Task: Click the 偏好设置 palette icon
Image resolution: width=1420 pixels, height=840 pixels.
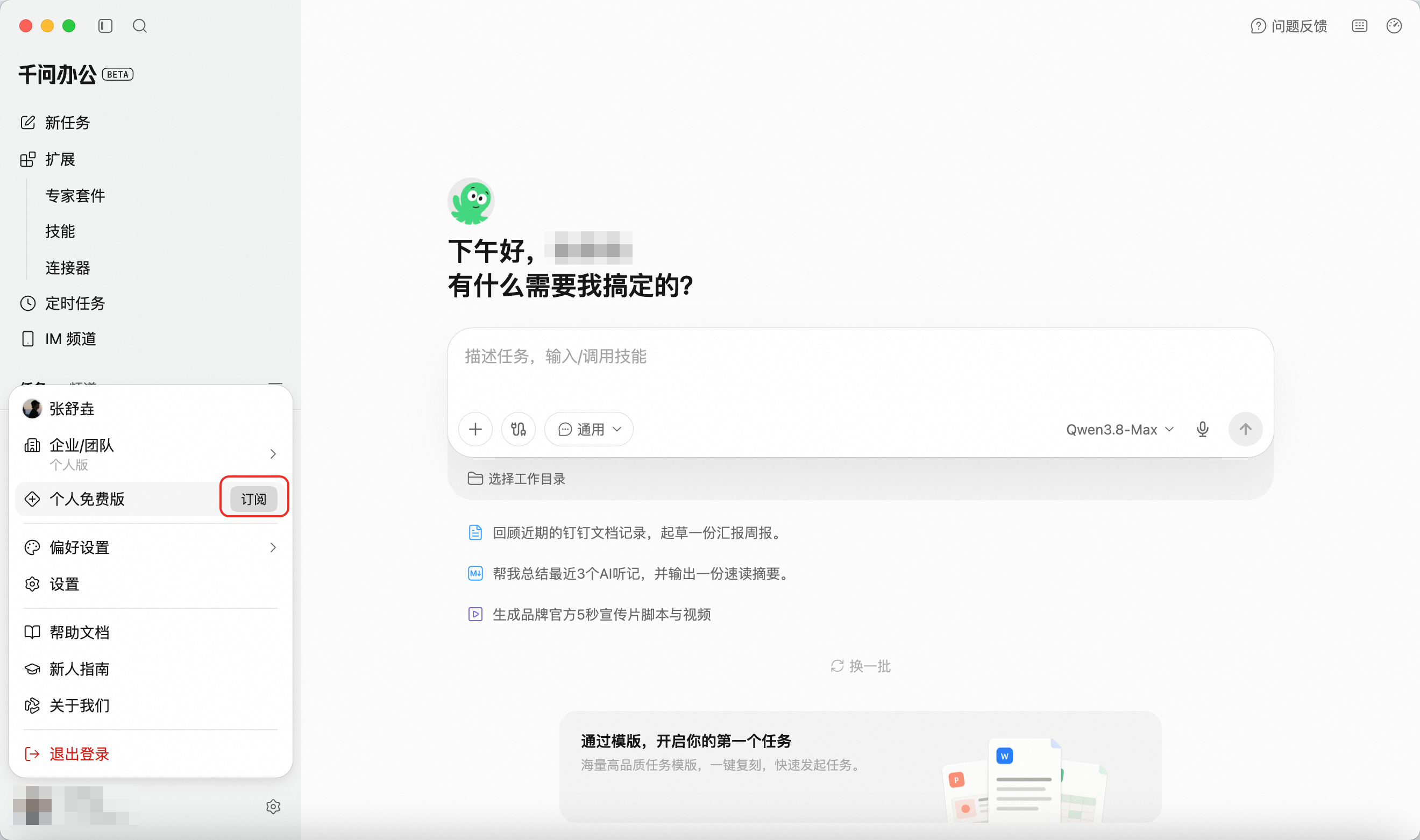Action: click(32, 547)
